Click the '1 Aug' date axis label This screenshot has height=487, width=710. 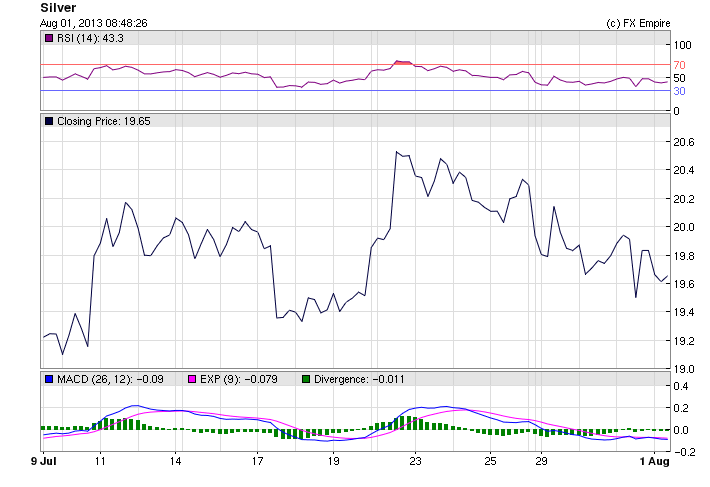[x=652, y=462]
